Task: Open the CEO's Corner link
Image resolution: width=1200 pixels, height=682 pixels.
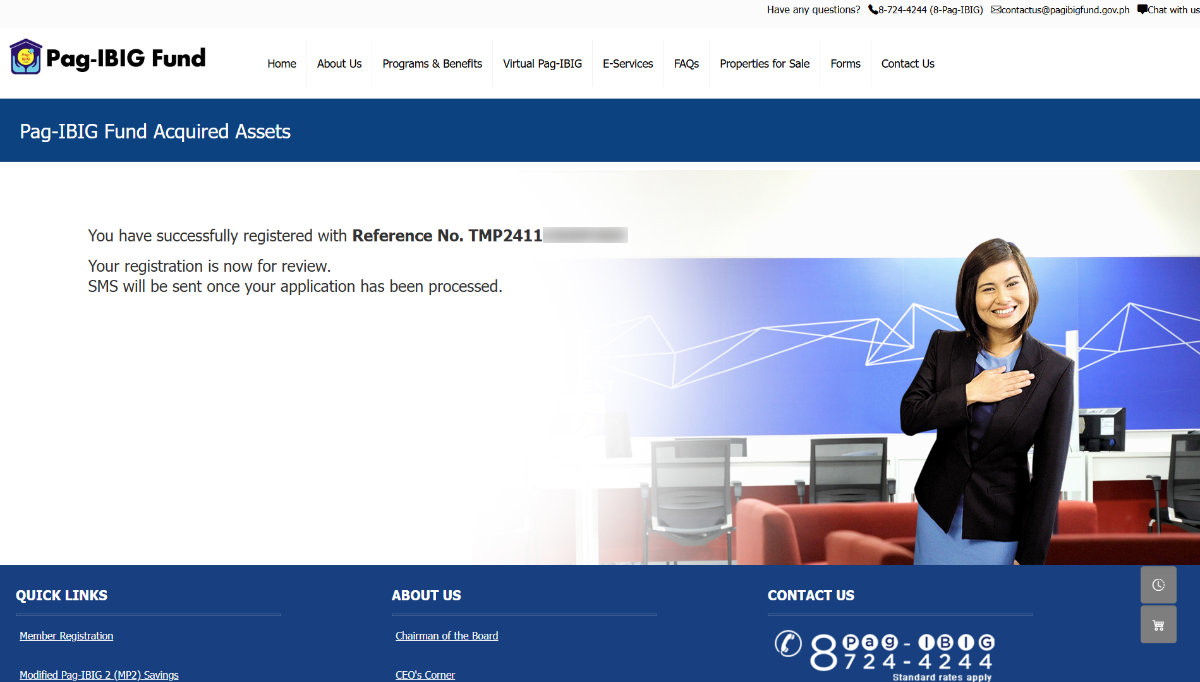Action: pos(425,675)
